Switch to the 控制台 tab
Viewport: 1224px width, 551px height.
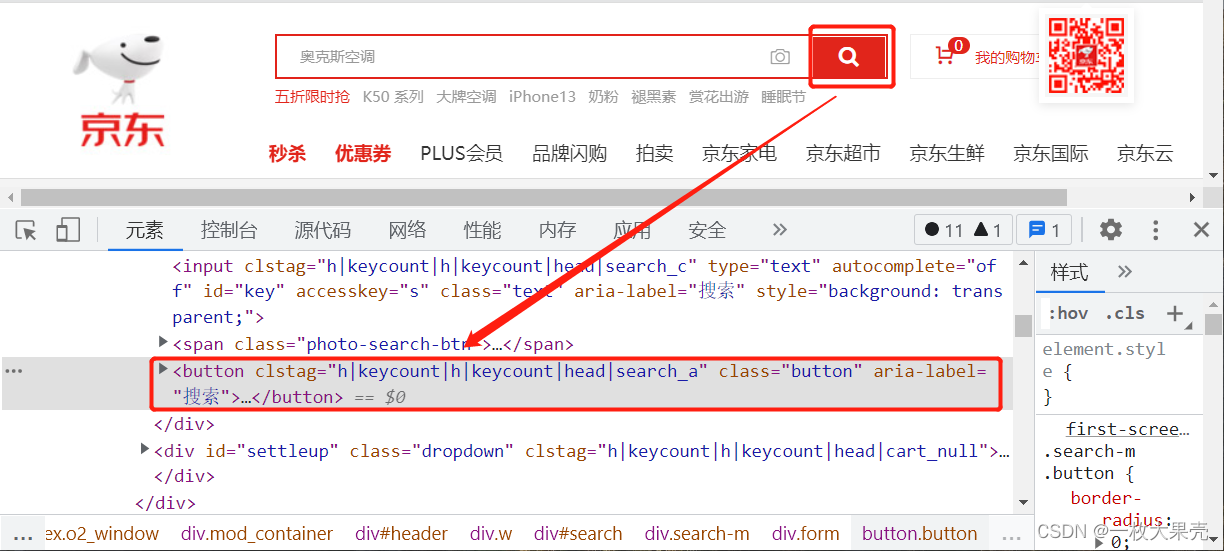pyautogui.click(x=229, y=230)
